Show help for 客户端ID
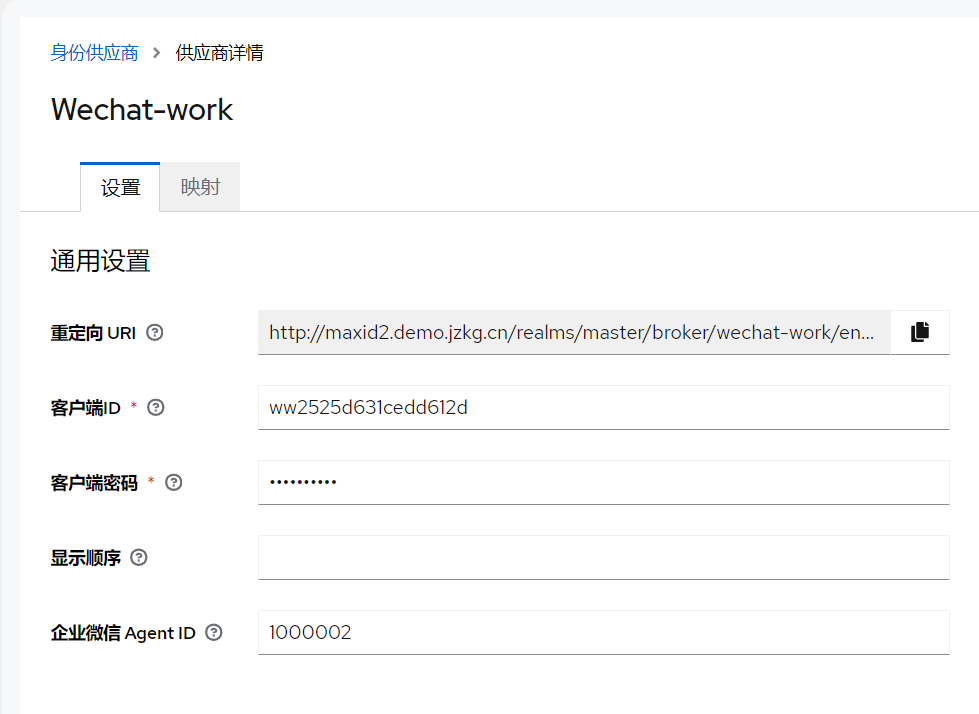979x714 pixels. [155, 408]
